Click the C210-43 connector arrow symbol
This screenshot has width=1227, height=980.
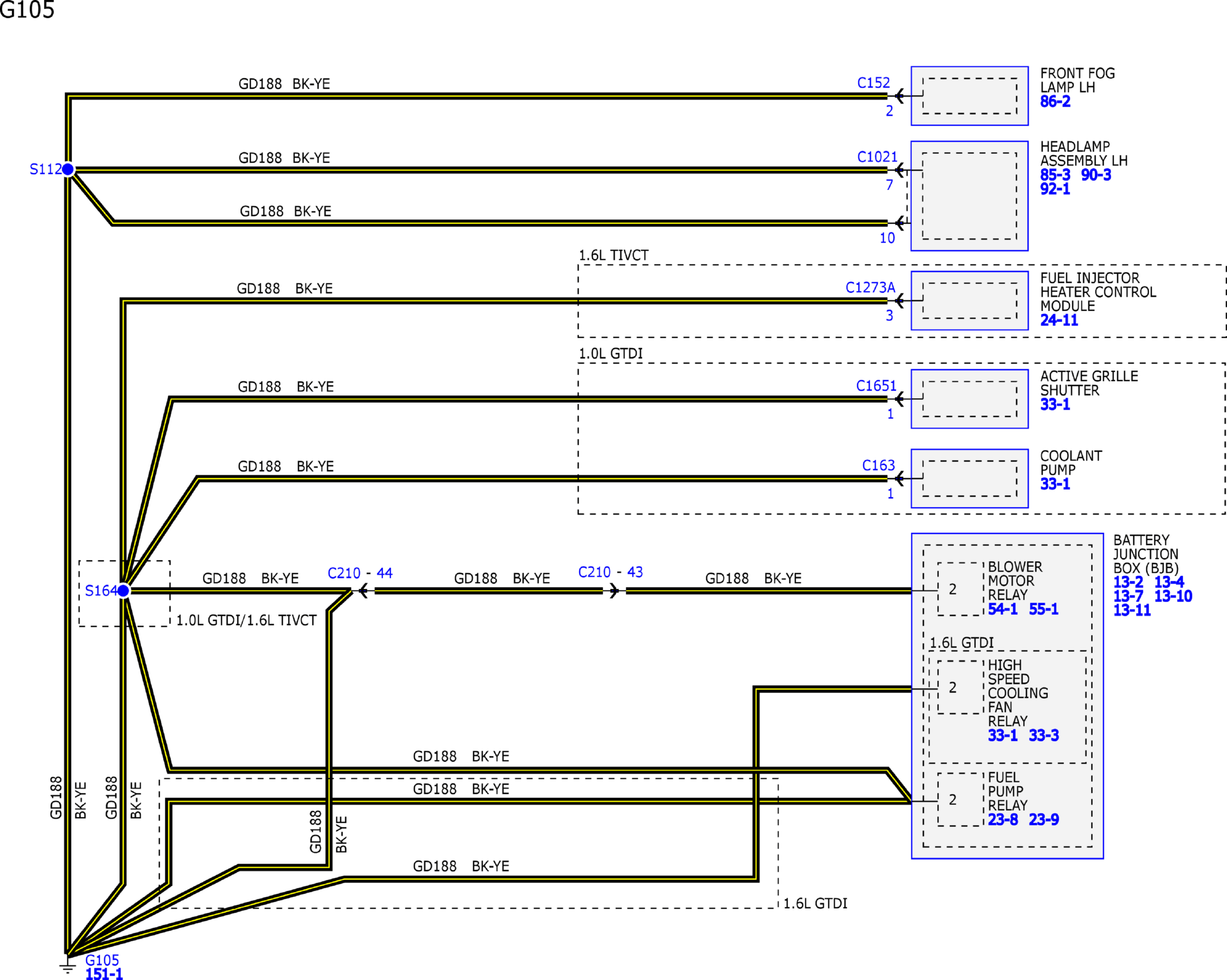[614, 591]
